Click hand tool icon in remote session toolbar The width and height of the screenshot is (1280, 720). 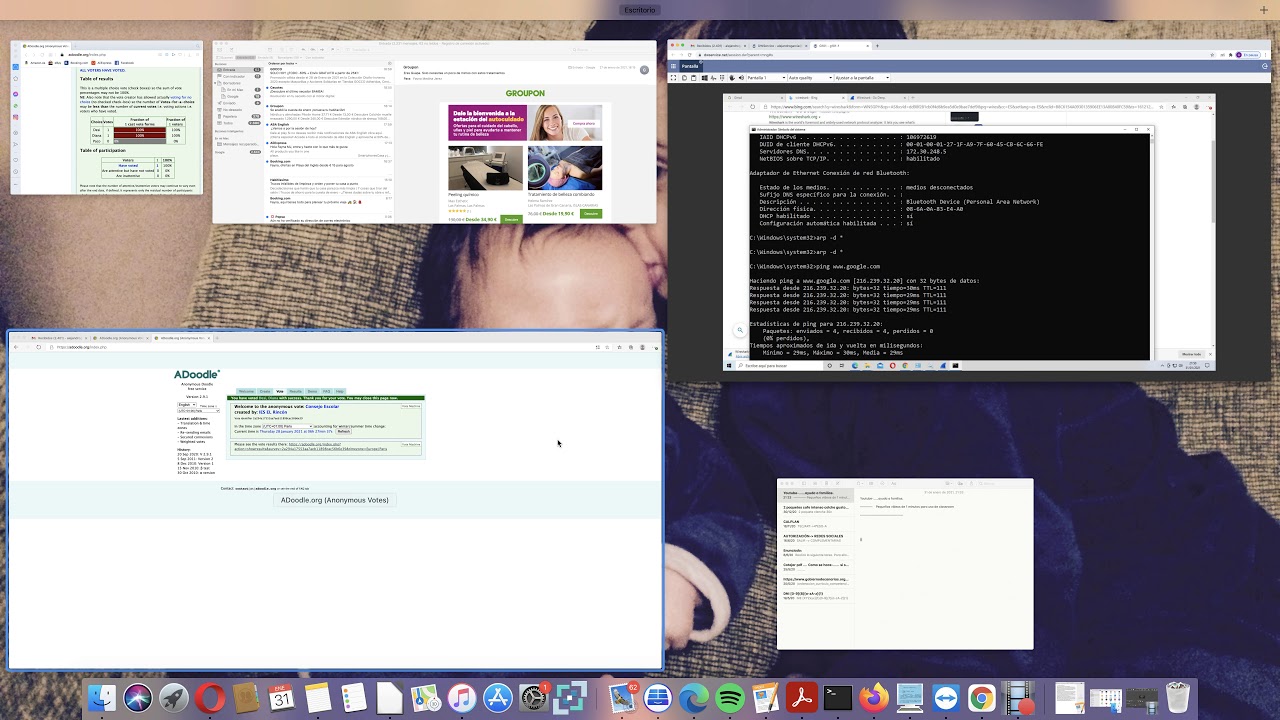coord(731,77)
